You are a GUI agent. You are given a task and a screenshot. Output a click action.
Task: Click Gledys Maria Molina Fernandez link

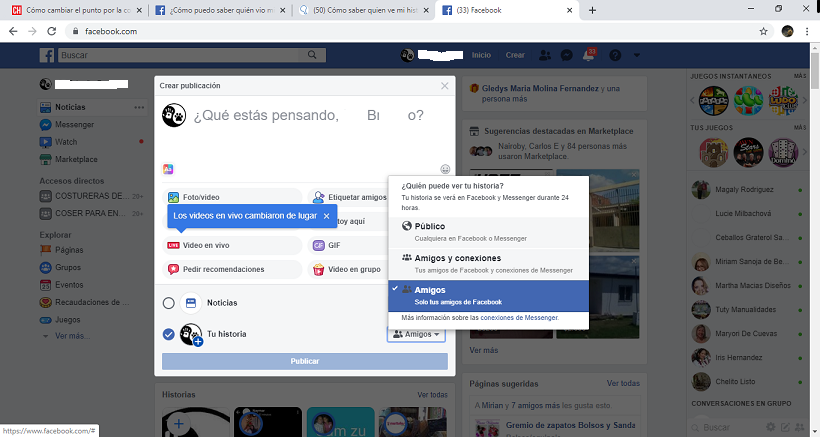pos(540,88)
